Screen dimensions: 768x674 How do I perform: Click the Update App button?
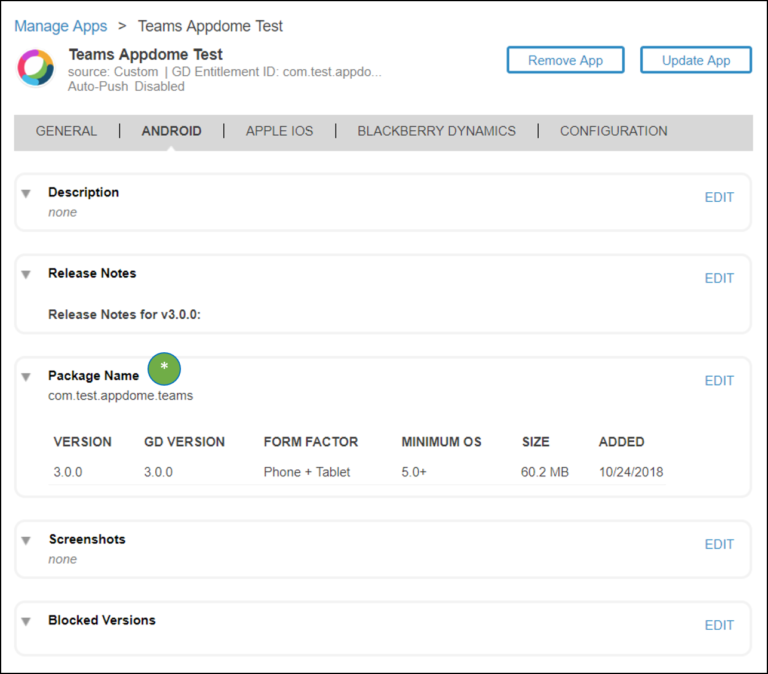click(696, 60)
